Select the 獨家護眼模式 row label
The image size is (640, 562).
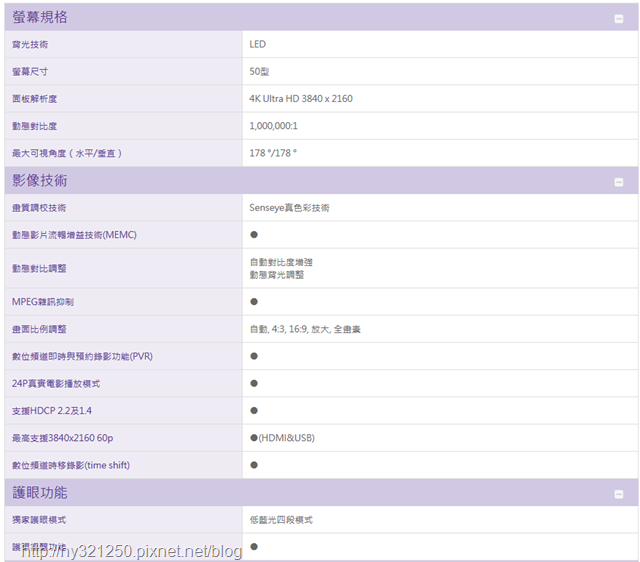pyautogui.click(x=39, y=520)
